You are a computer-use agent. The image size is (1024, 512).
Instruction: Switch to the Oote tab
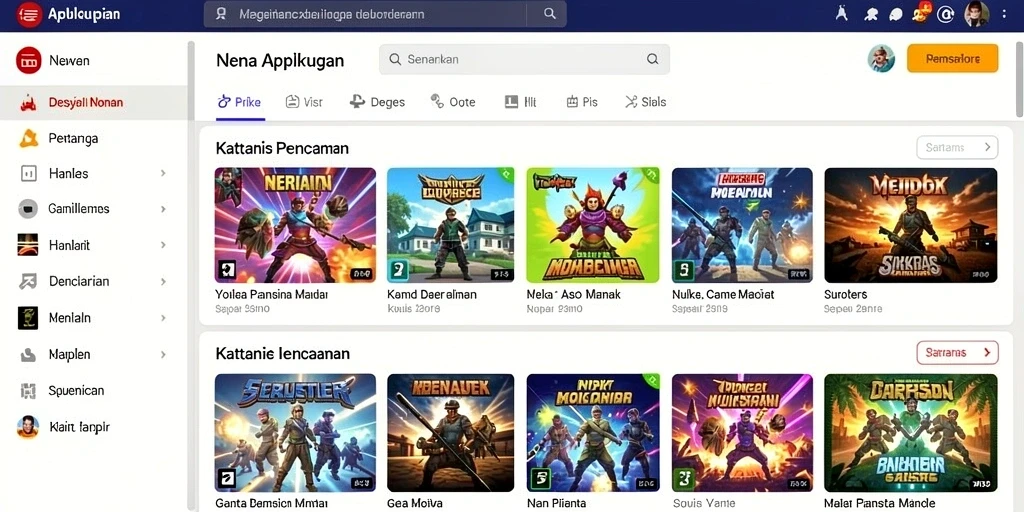pyautogui.click(x=453, y=102)
